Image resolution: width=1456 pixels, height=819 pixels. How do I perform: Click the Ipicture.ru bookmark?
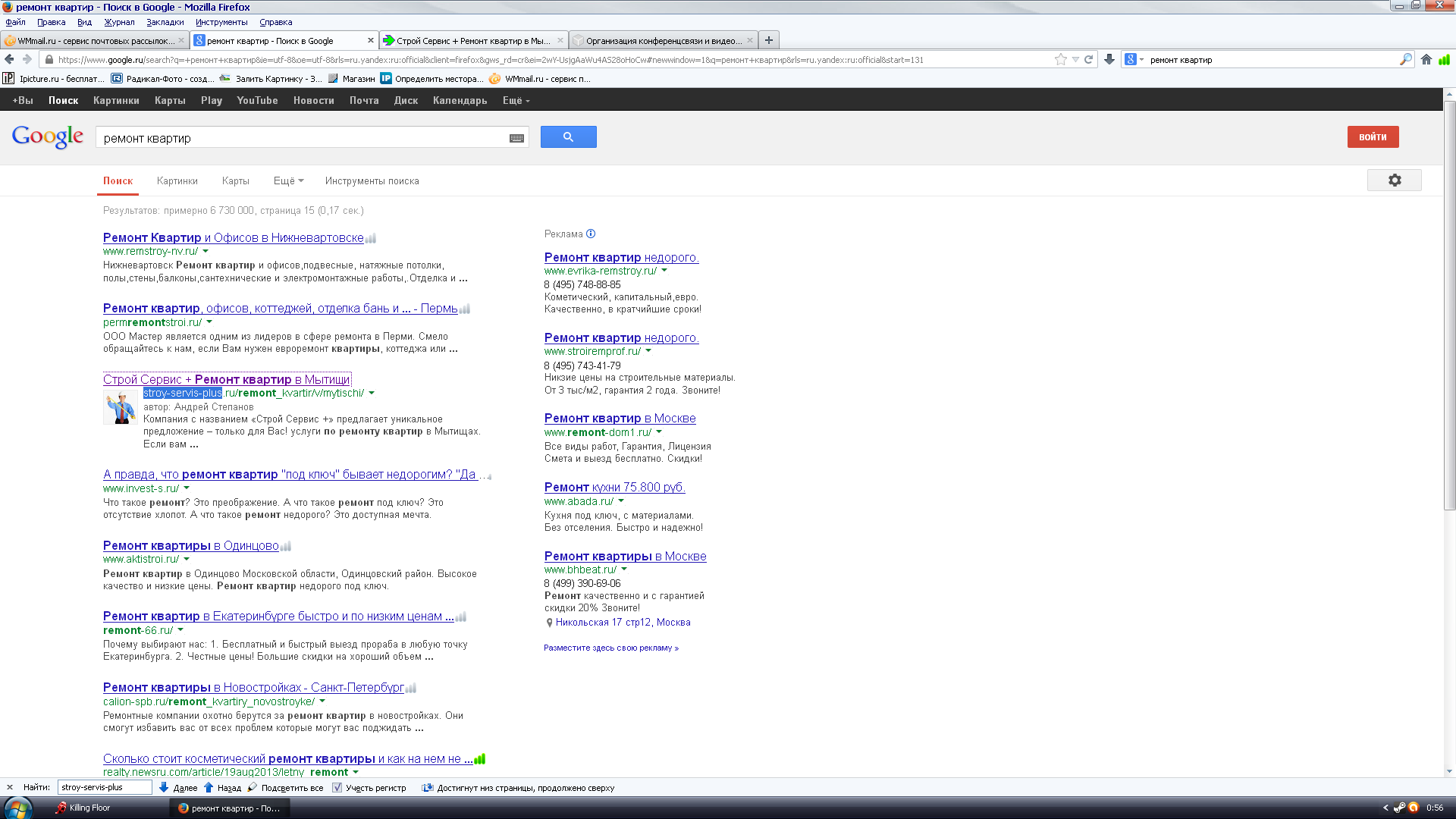pyautogui.click(x=53, y=78)
